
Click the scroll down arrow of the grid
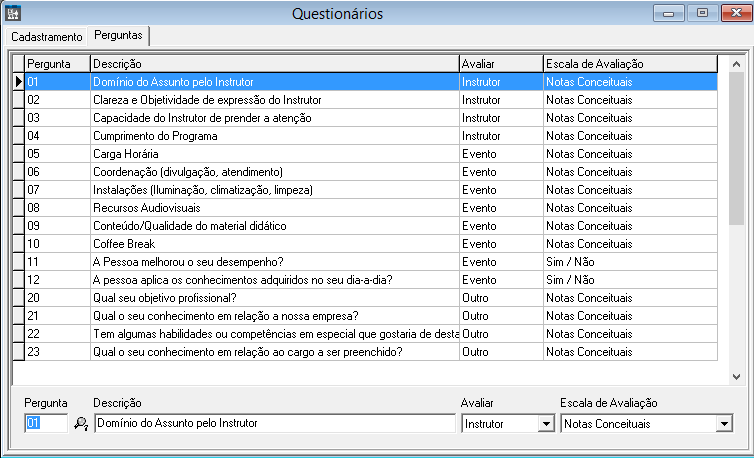tap(736, 377)
